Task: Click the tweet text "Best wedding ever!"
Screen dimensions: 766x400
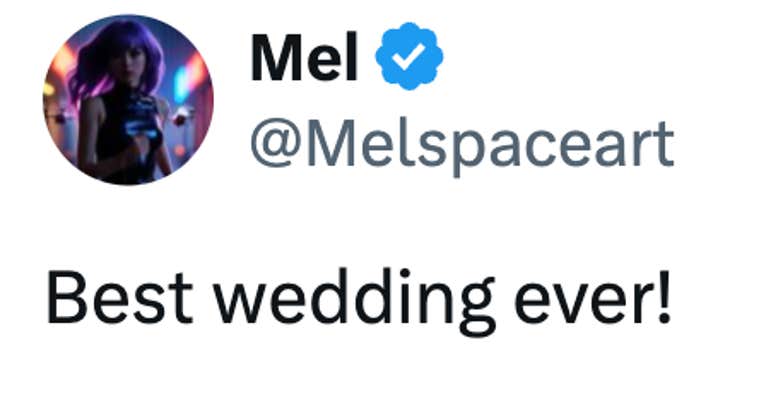Action: pyautogui.click(x=358, y=299)
